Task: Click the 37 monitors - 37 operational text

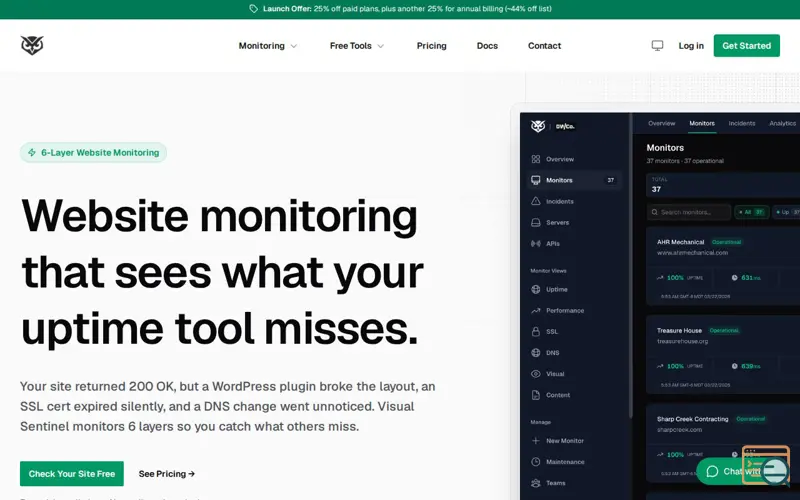Action: (x=685, y=161)
